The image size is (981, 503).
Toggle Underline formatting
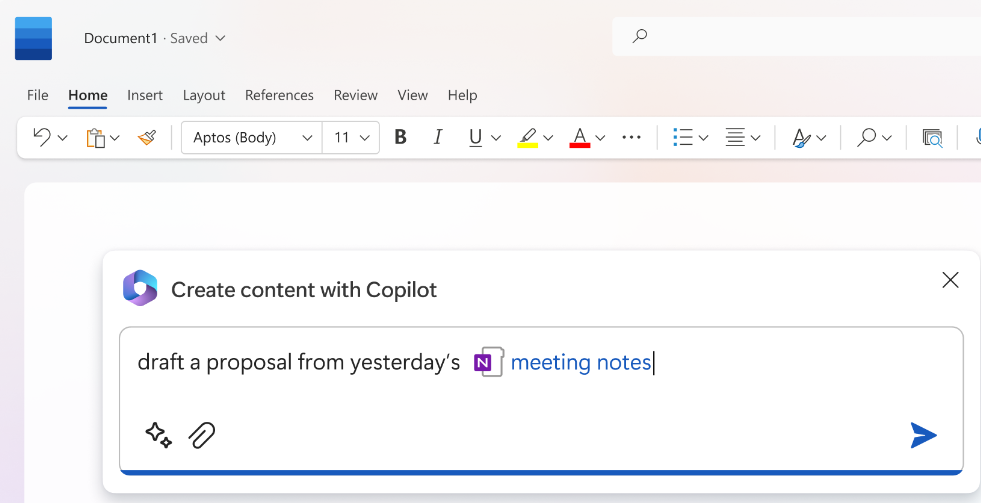click(475, 138)
